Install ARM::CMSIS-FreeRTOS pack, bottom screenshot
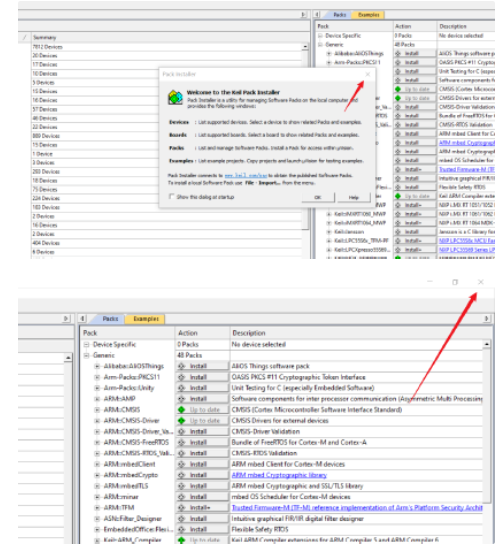495x556 pixels. point(202,443)
